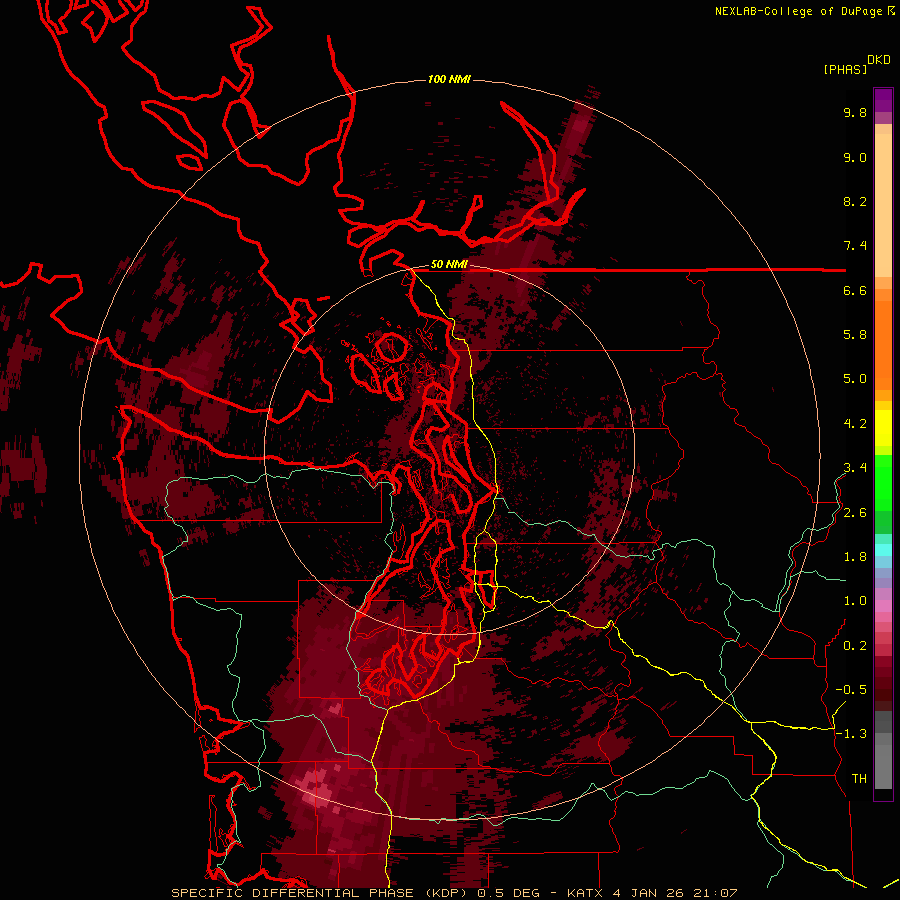The image size is (900, 900).
Task: Click the -1.3 scale value
Action: 851,734
